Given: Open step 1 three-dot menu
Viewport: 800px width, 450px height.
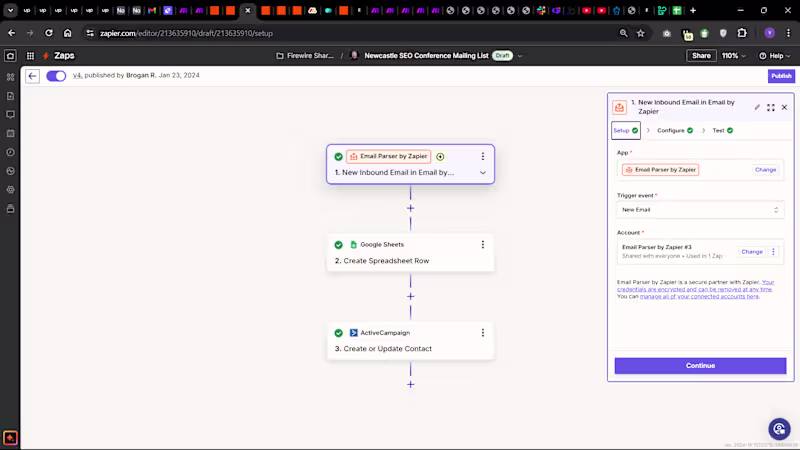Looking at the screenshot, I should [x=483, y=157].
